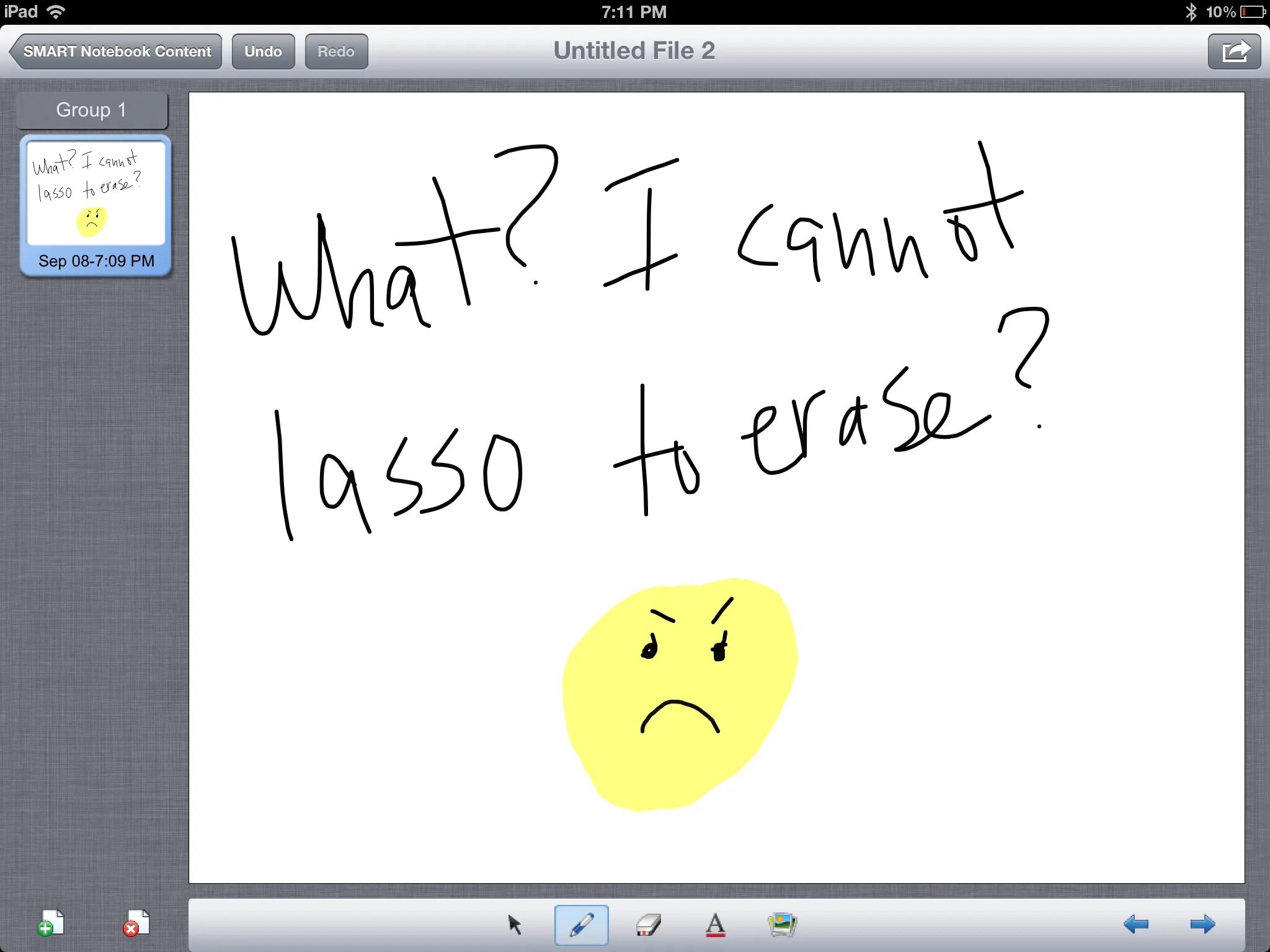Select the arrow pointer tool
Image resolution: width=1270 pixels, height=952 pixels.
tap(514, 924)
